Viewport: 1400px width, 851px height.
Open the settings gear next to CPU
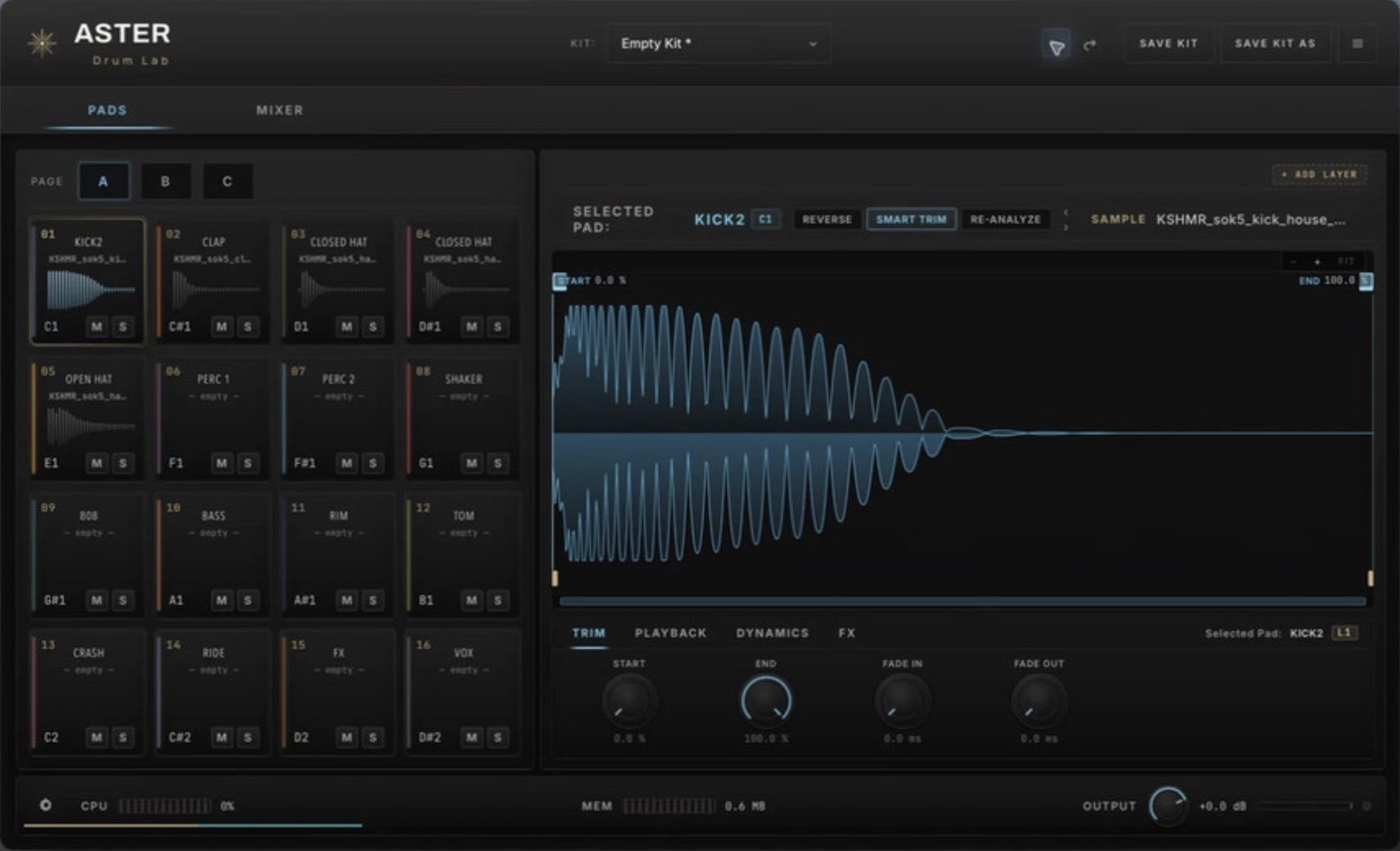click(x=46, y=805)
